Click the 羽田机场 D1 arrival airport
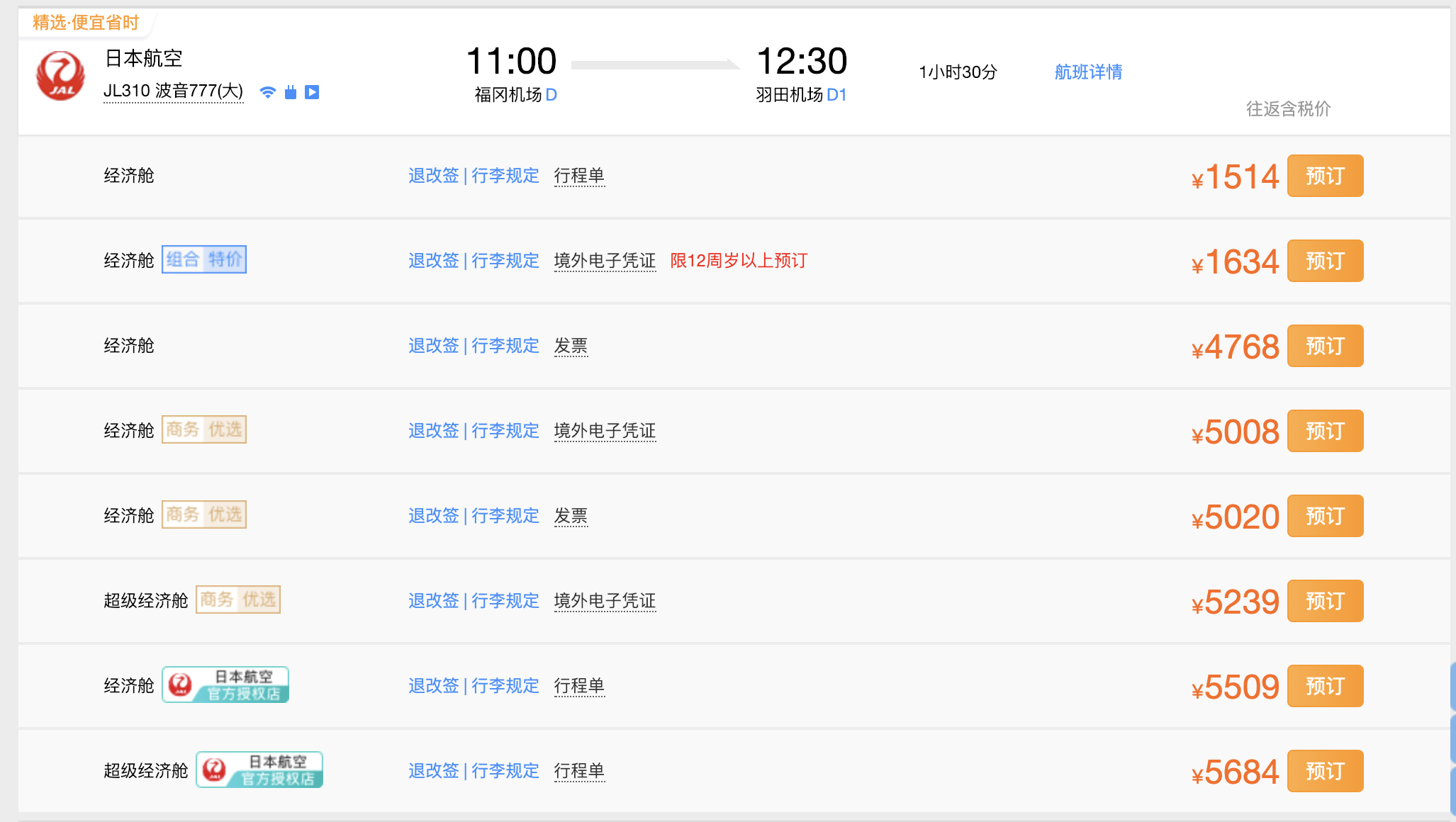Screen dimensions: 1456x822 [x=801, y=95]
